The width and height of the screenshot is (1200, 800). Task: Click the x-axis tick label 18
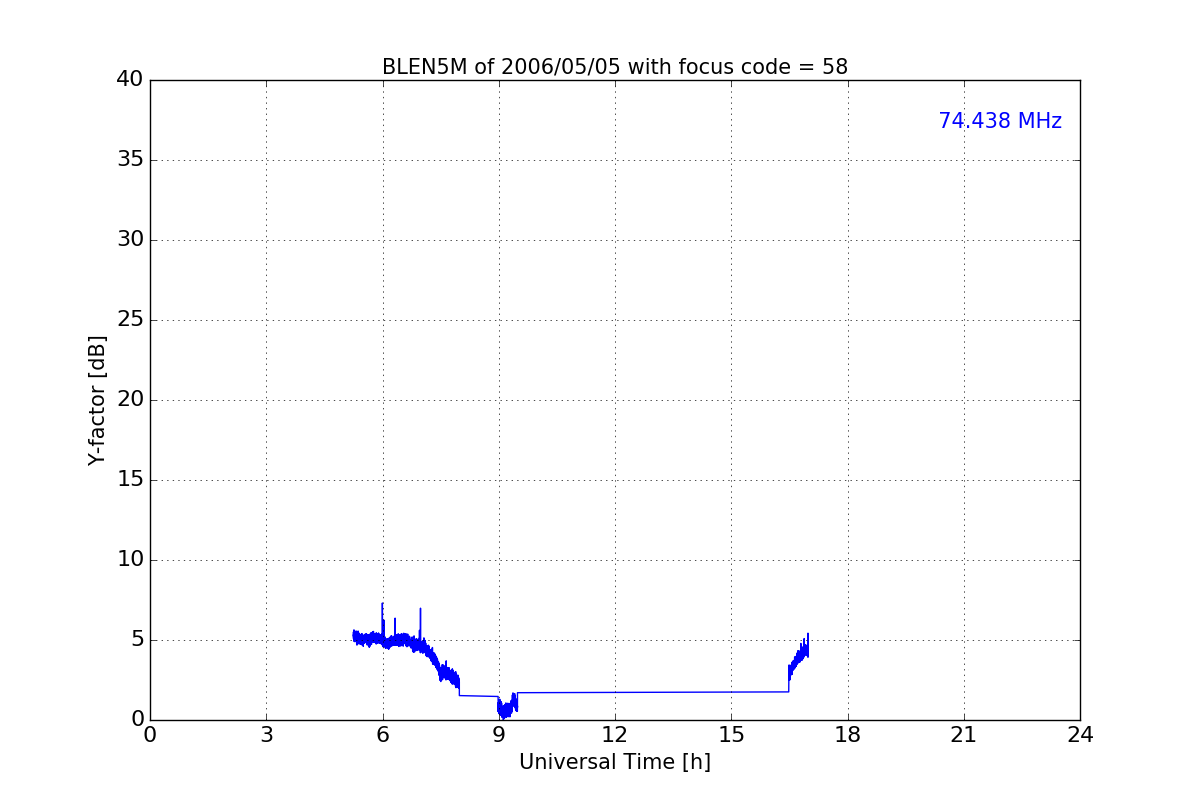point(847,735)
